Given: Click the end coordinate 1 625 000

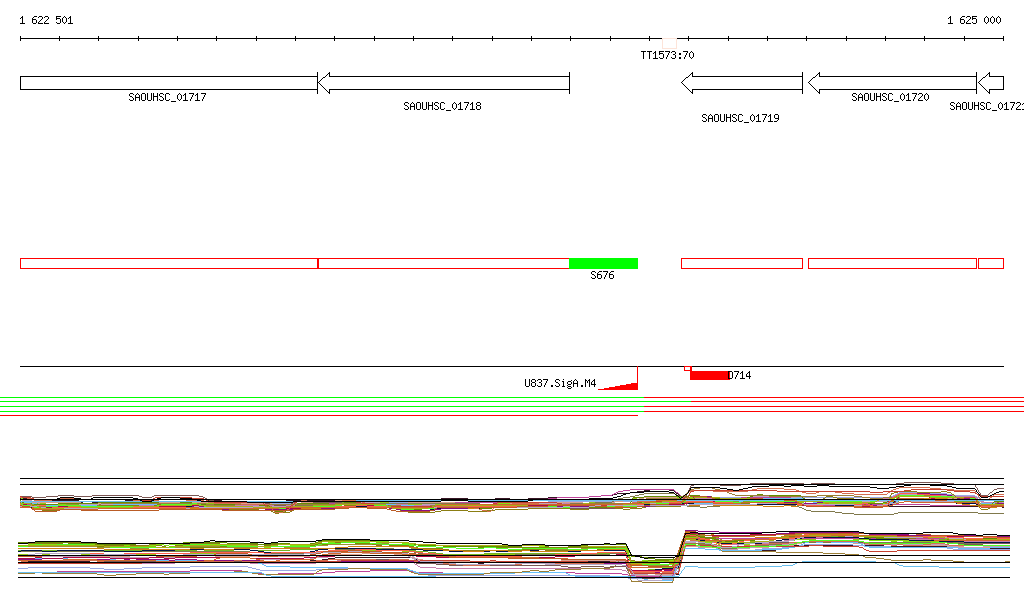Looking at the screenshot, I should 974,20.
